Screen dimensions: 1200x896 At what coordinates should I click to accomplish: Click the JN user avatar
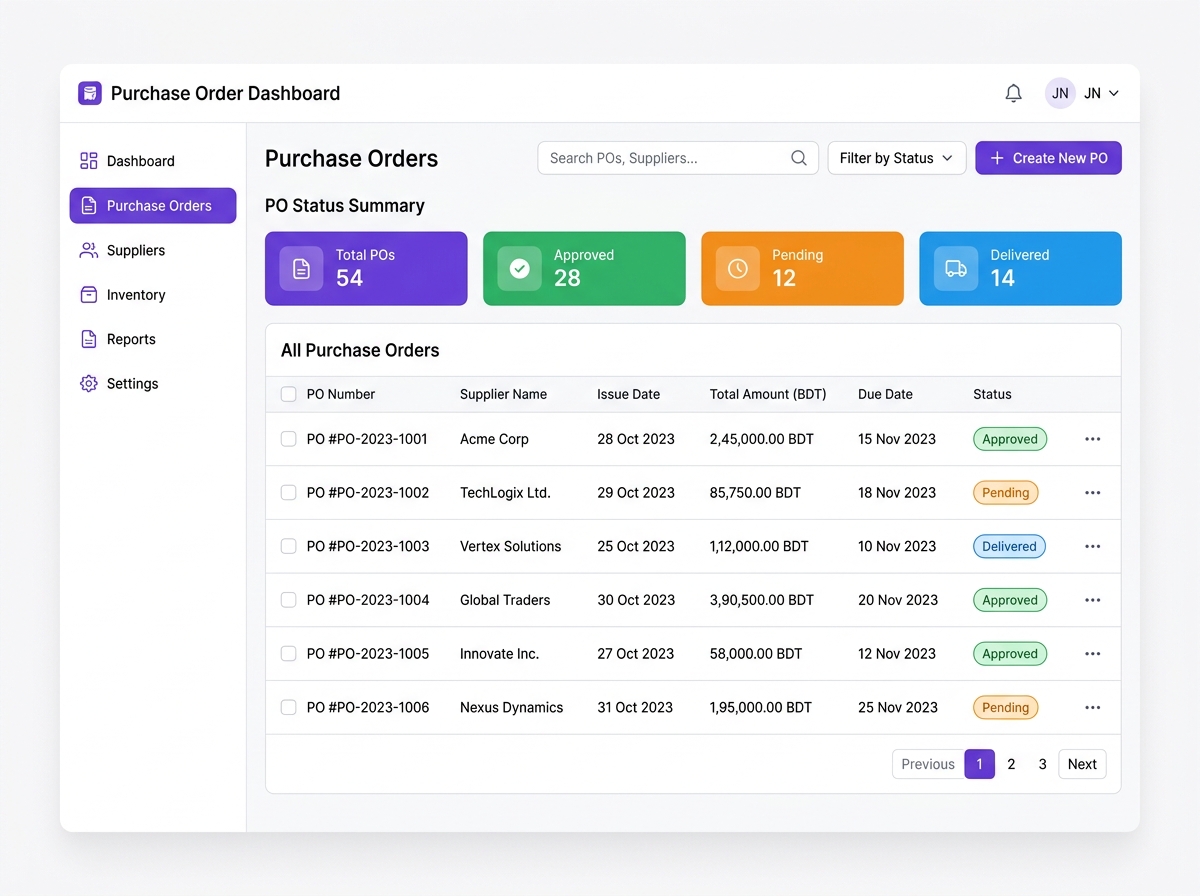click(1060, 93)
